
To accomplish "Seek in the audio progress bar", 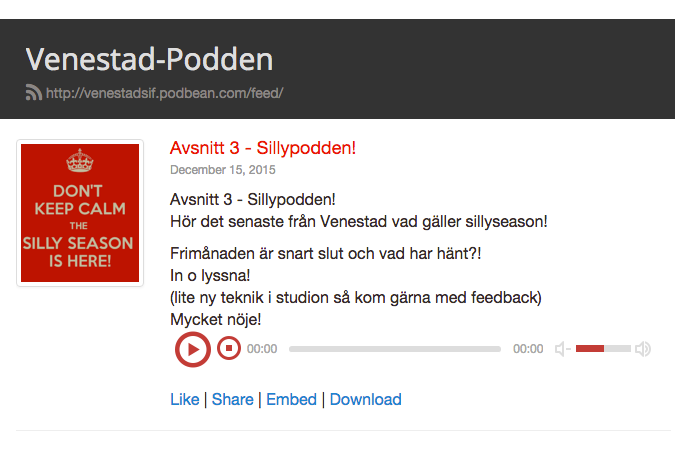I will 394,349.
